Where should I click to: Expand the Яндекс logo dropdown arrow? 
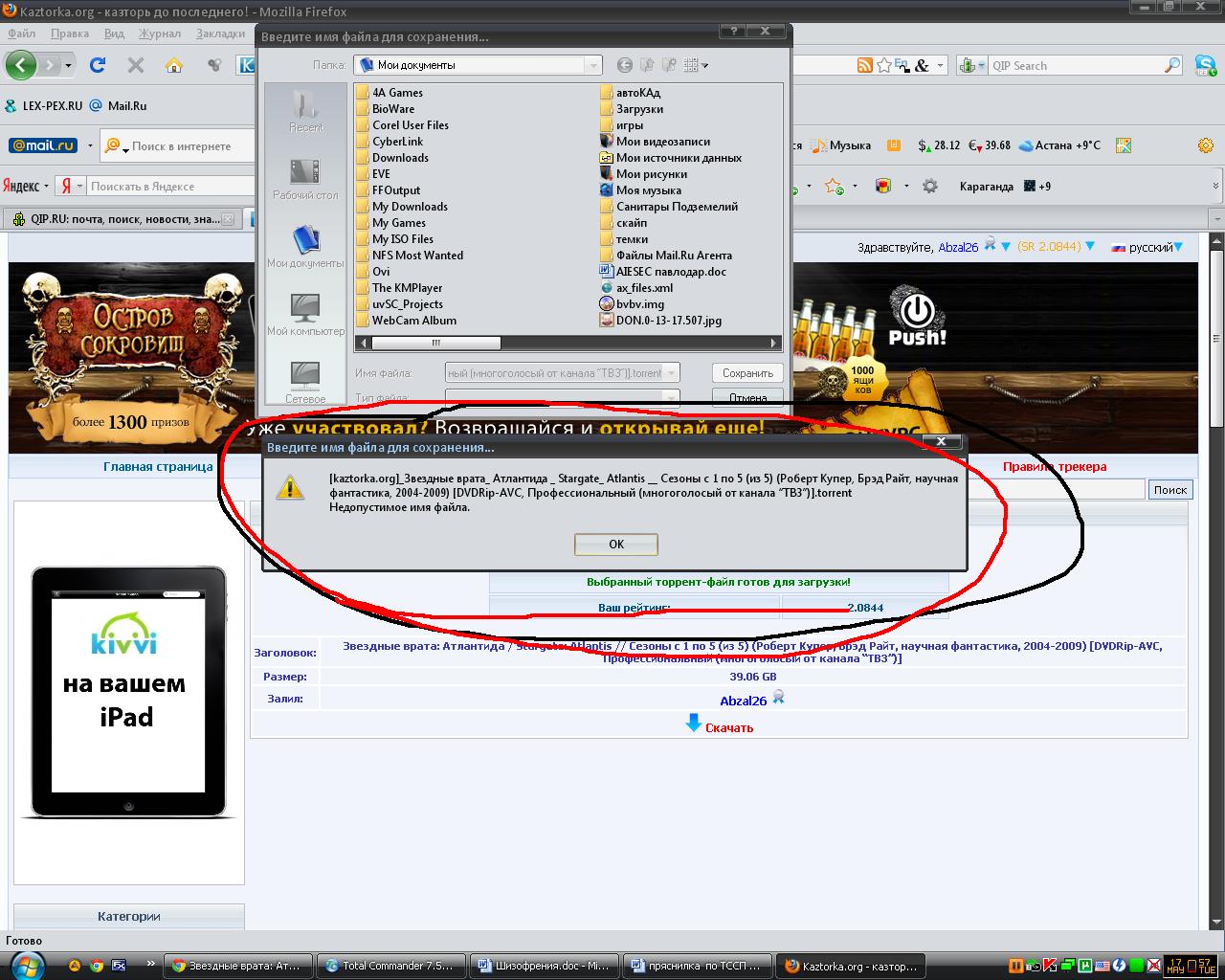point(46,187)
